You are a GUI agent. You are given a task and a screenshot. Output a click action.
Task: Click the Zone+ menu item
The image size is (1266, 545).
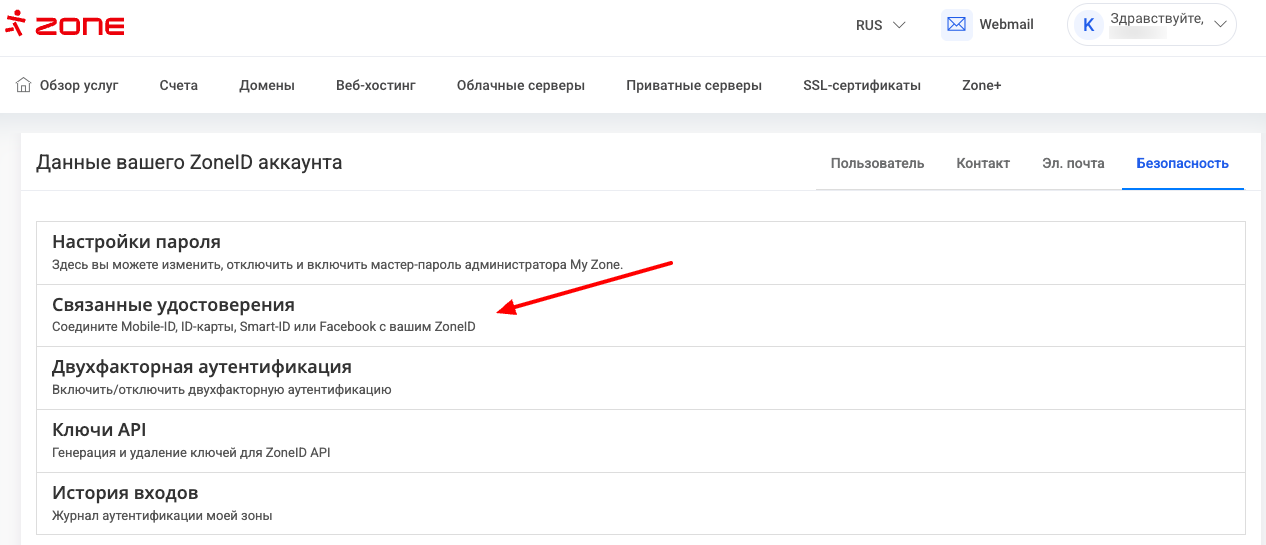click(981, 85)
